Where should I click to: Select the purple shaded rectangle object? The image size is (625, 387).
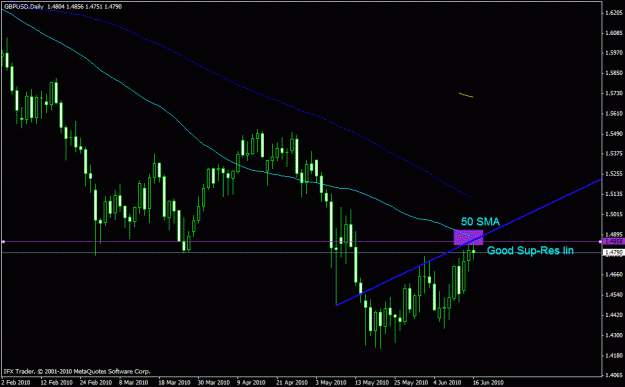468,237
